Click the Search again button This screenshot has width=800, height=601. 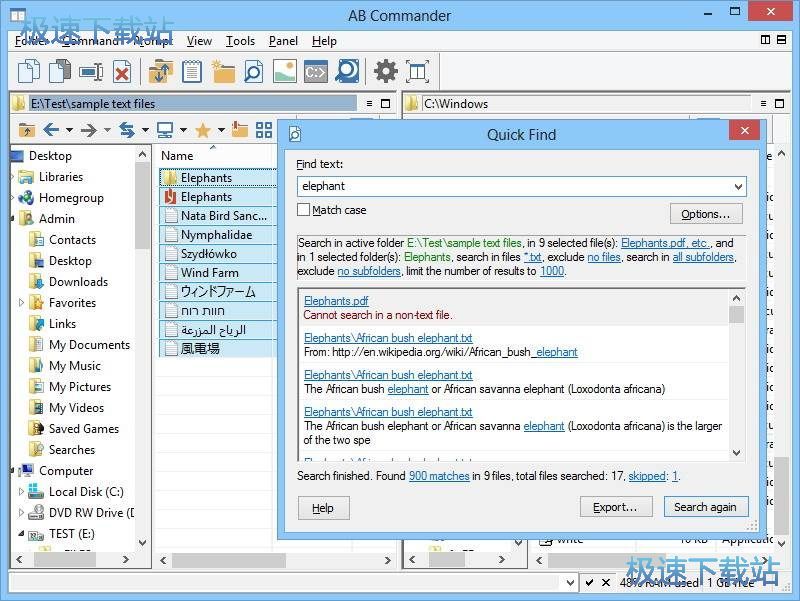pyautogui.click(x=705, y=507)
